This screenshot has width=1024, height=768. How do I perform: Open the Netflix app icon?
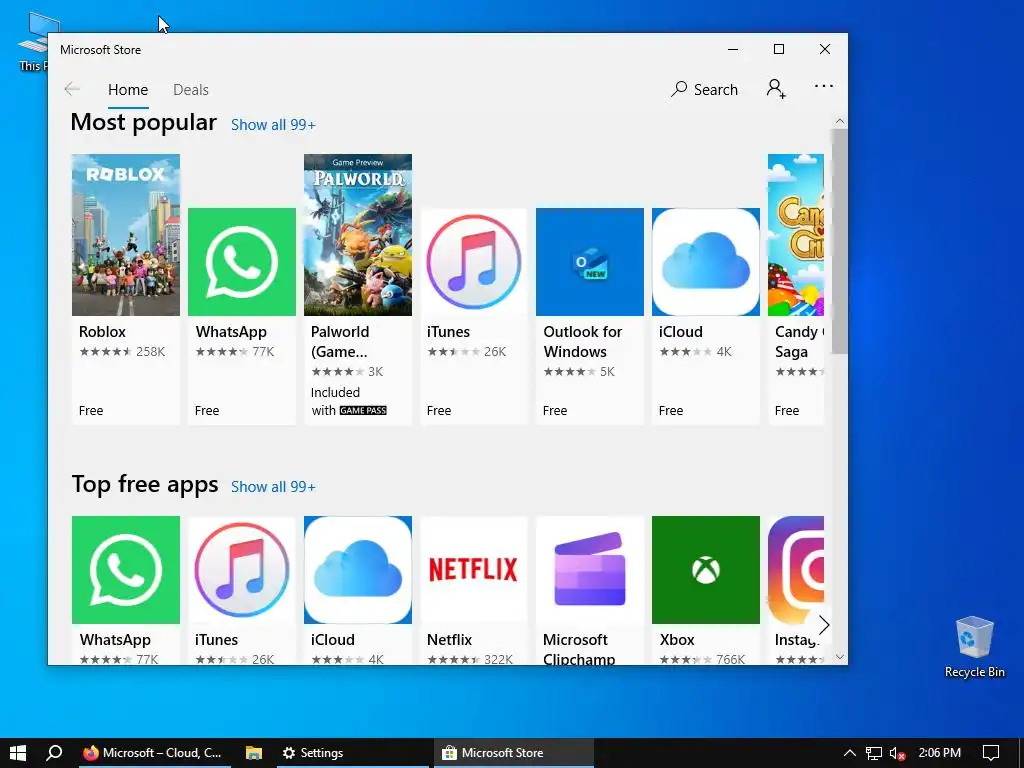473,570
